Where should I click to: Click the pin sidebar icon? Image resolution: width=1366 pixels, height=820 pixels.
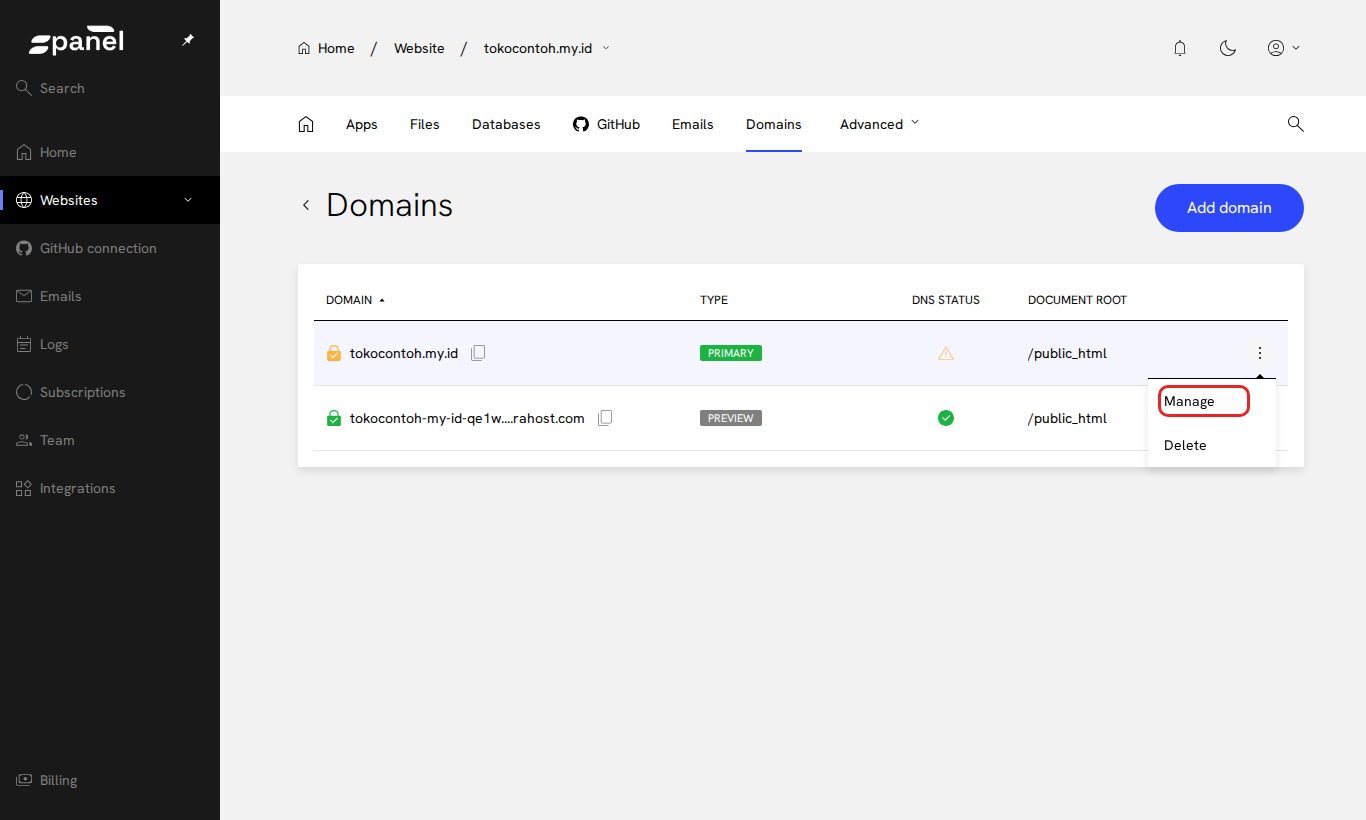(x=188, y=40)
